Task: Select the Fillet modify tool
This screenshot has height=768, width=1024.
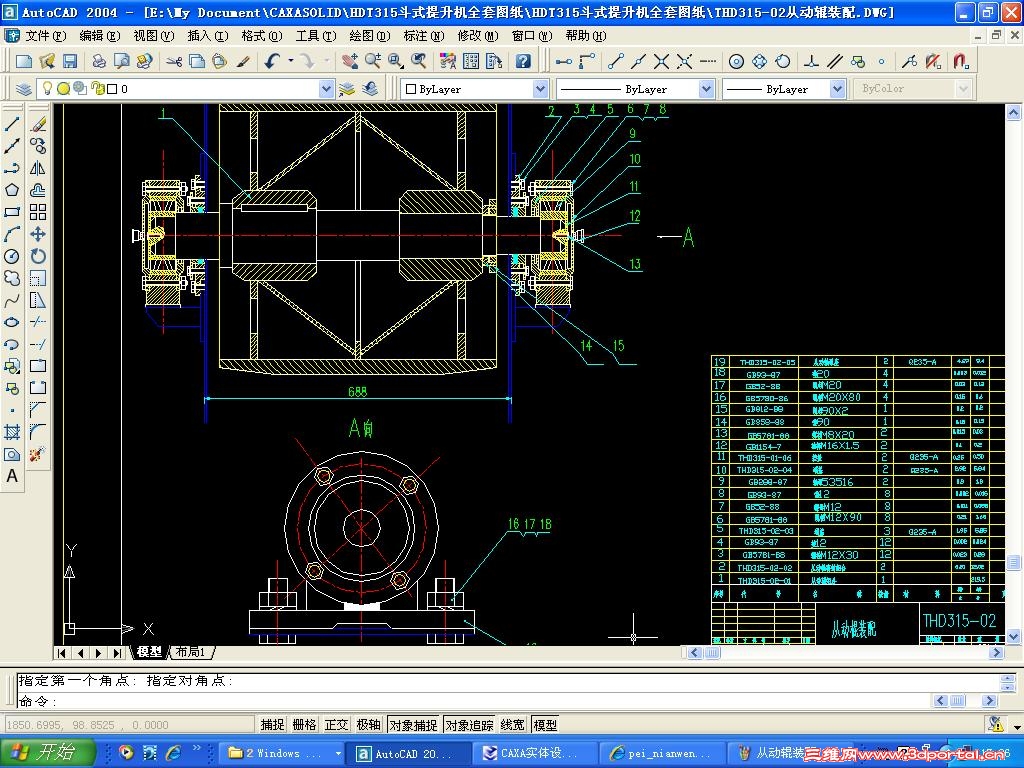Action: tap(38, 432)
